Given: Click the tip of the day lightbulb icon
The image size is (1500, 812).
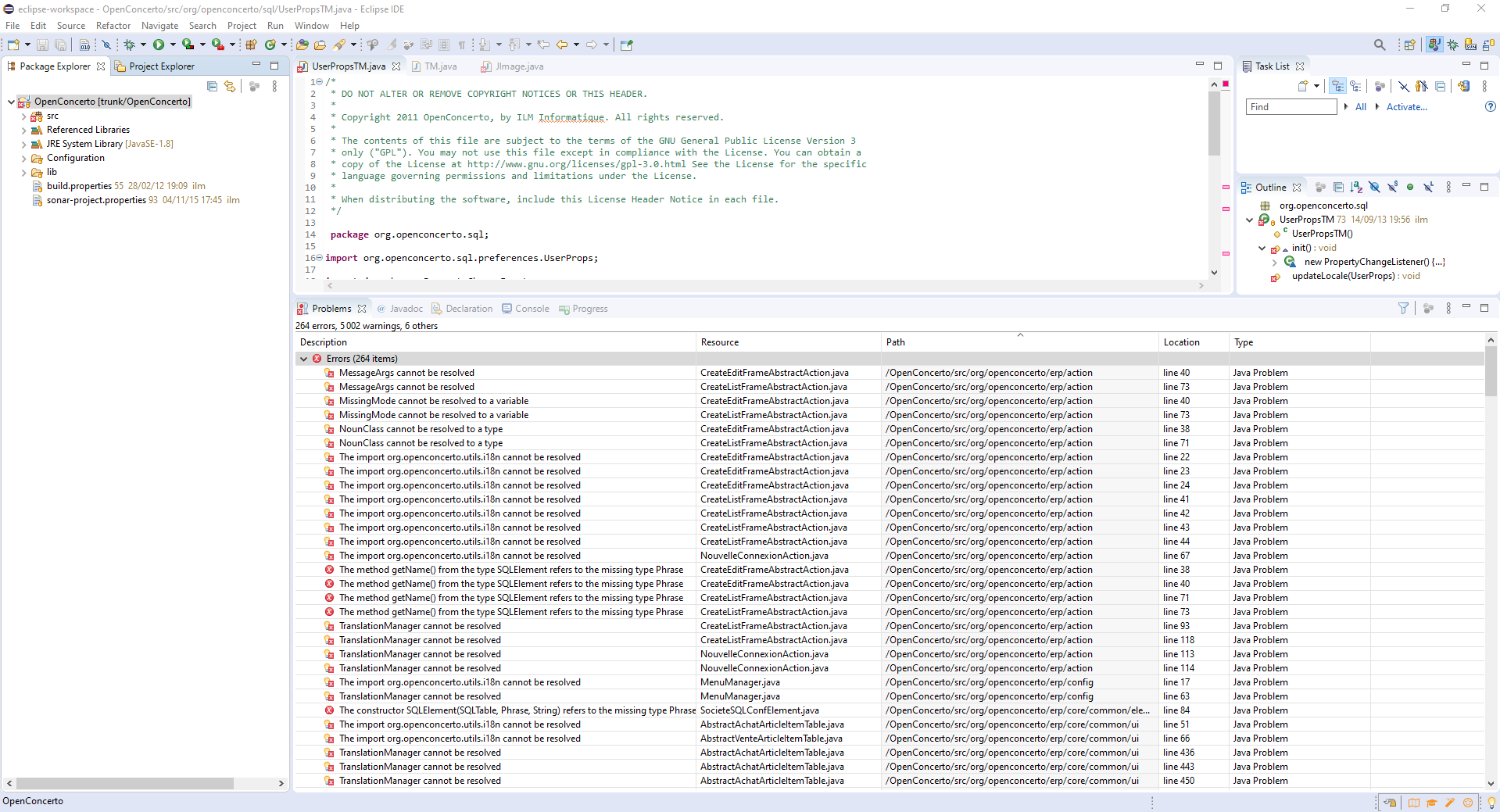Looking at the screenshot, I should click(x=1491, y=803).
